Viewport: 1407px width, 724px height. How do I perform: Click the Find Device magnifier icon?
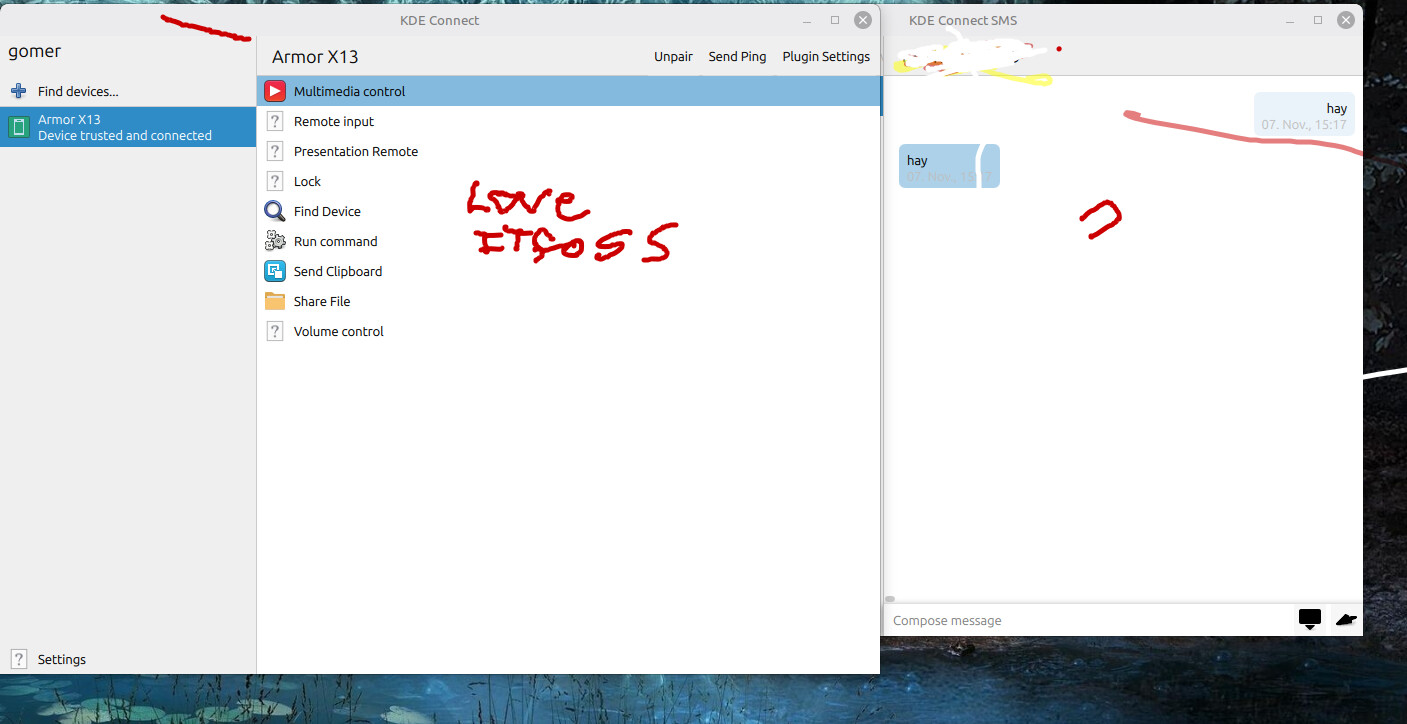pos(274,211)
